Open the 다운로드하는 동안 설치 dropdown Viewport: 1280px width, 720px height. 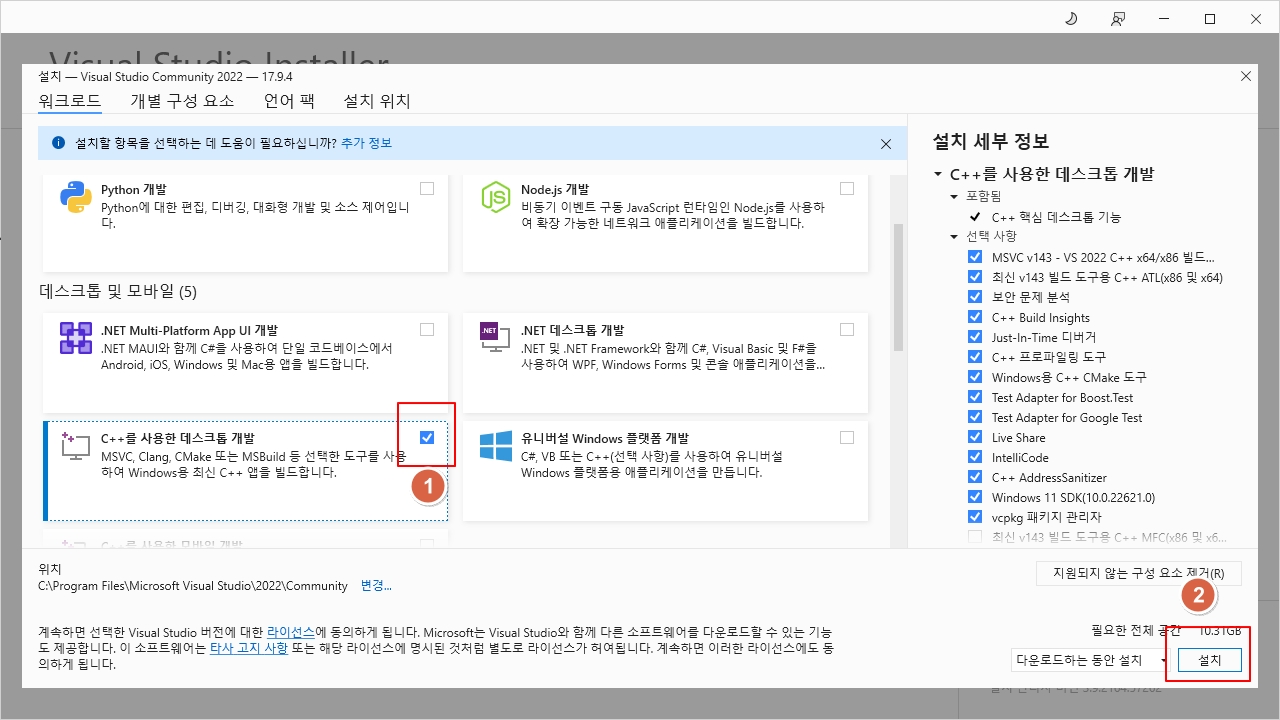click(1090, 660)
